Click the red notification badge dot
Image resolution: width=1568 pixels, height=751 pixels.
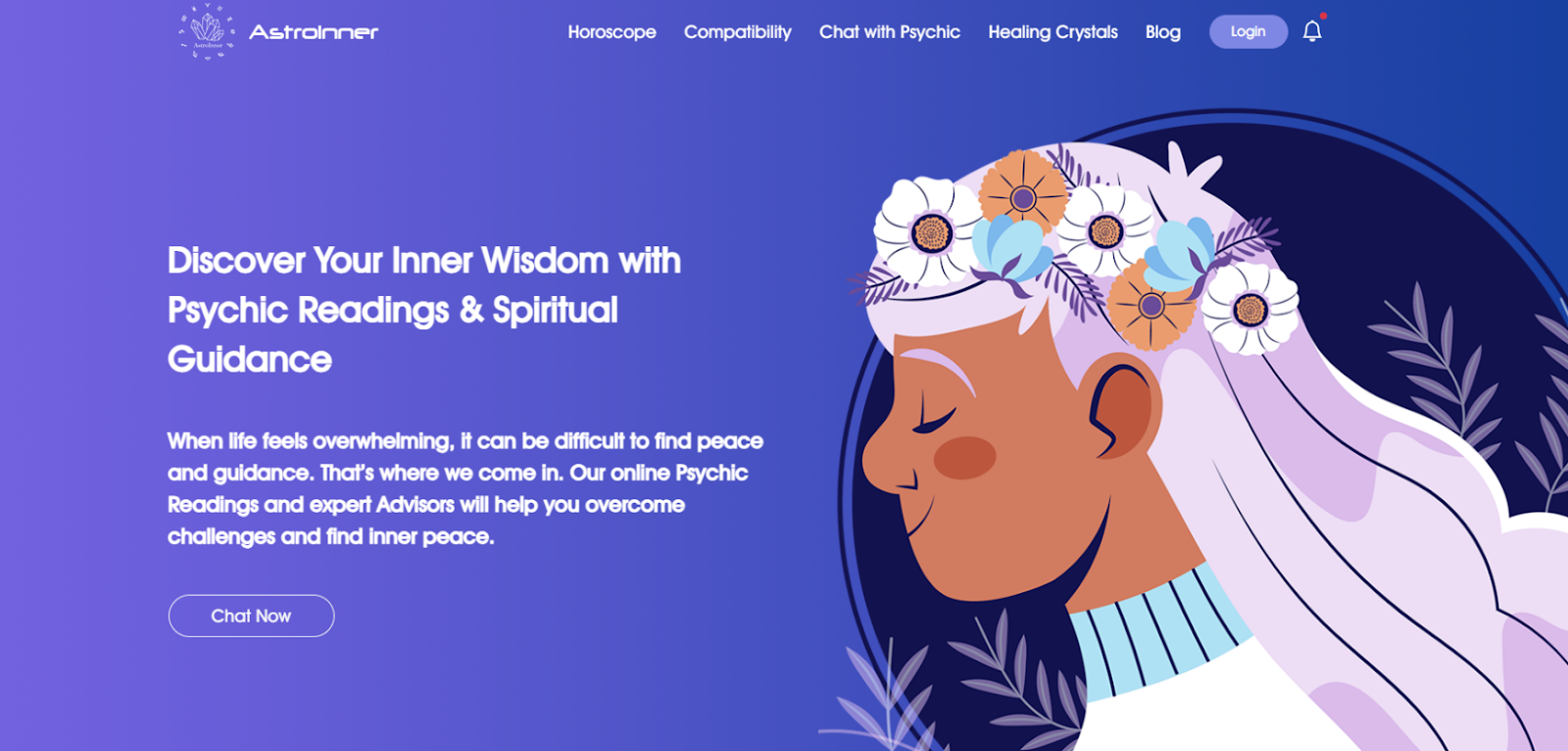(1323, 16)
